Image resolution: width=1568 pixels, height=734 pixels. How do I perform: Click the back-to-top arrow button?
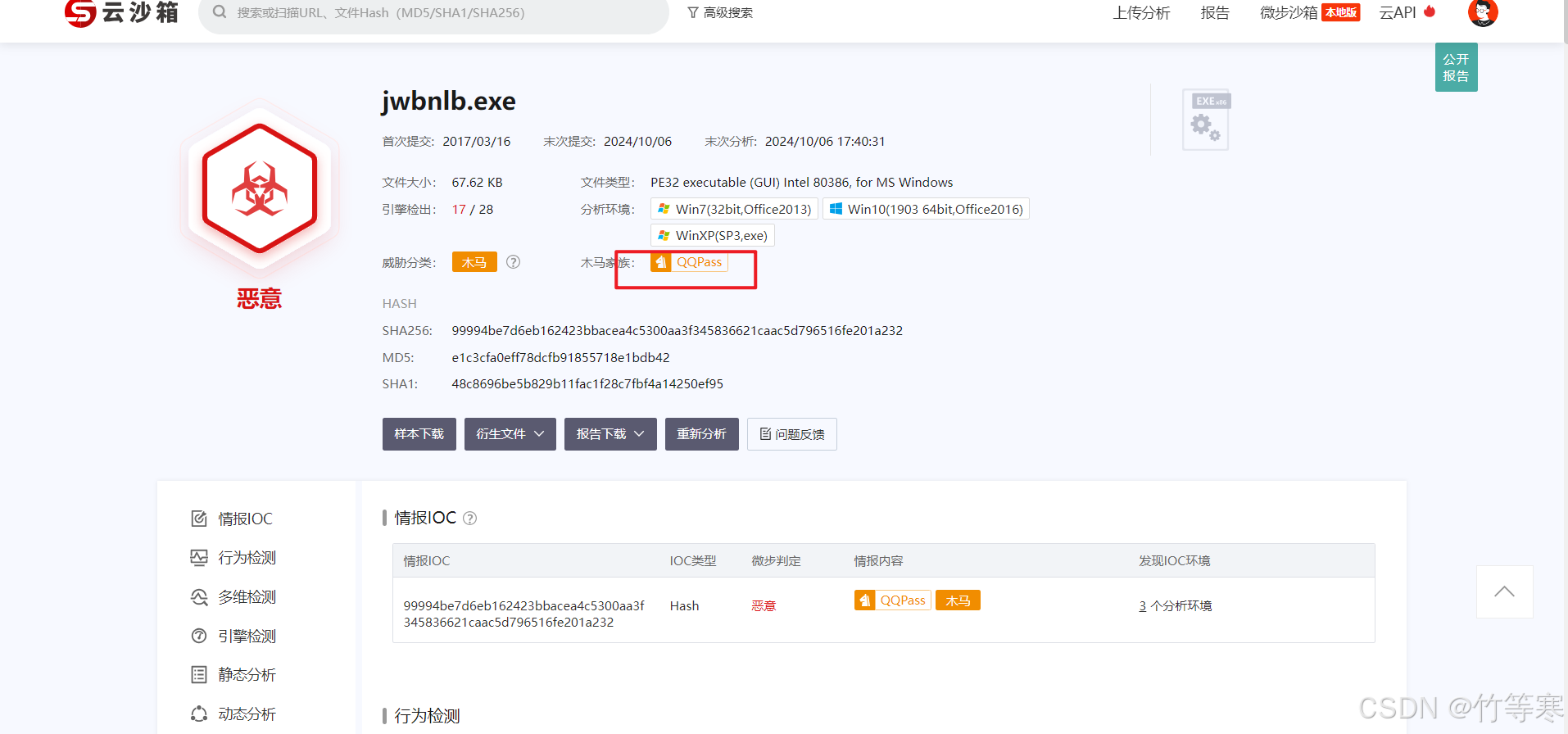coord(1504,591)
